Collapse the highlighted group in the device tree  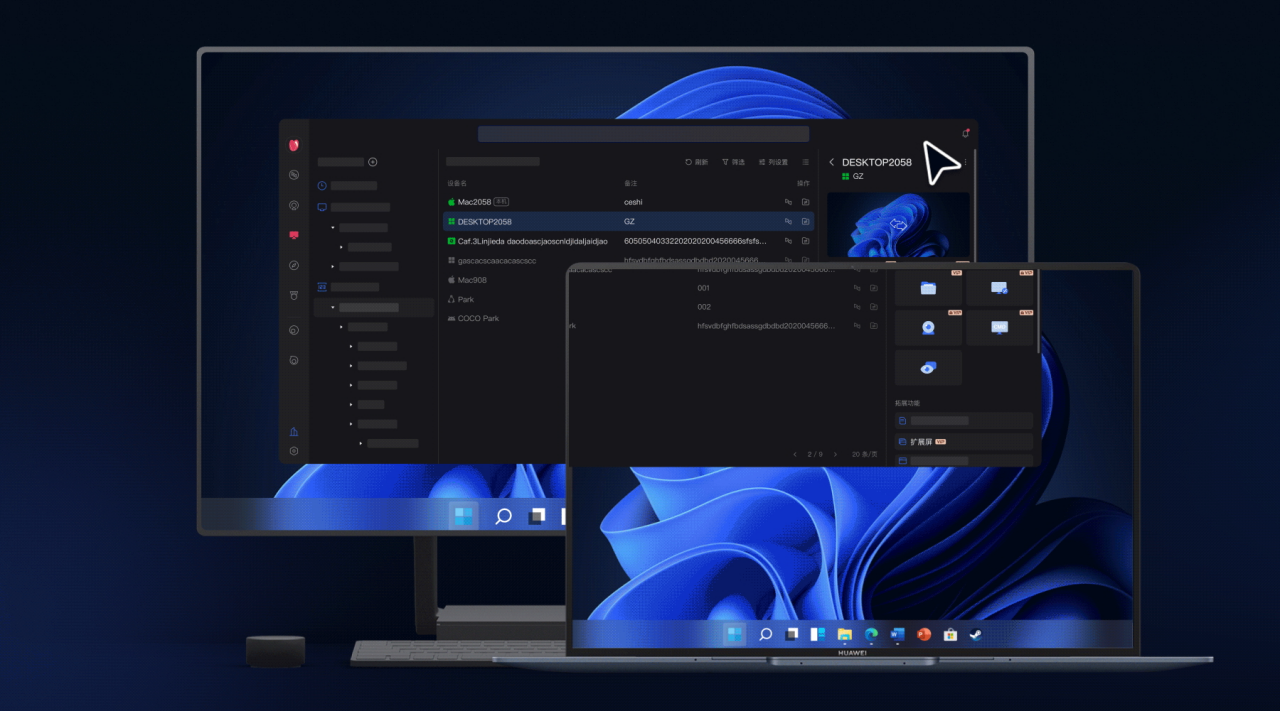(334, 308)
